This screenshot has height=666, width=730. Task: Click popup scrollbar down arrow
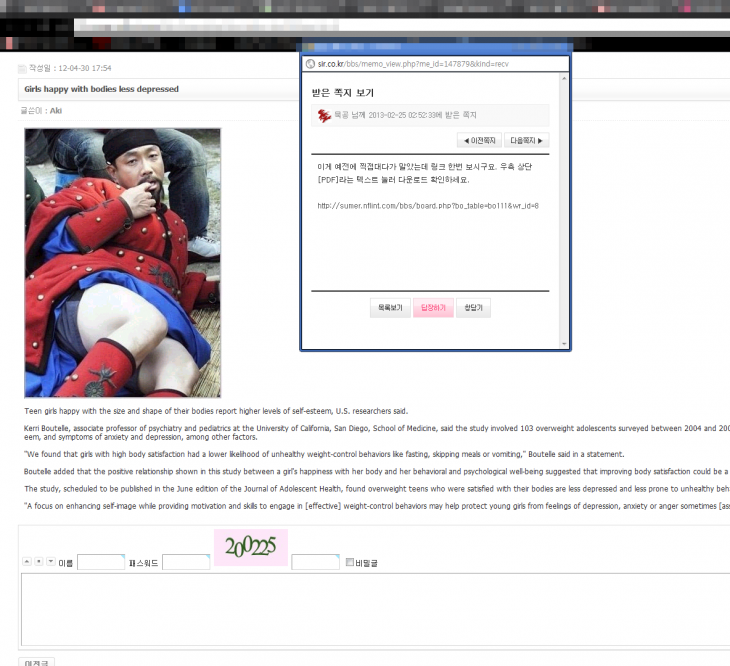click(x=564, y=344)
